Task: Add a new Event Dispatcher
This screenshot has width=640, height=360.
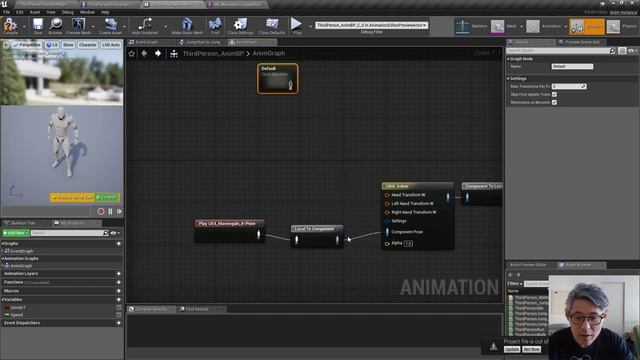Action: click(x=119, y=323)
